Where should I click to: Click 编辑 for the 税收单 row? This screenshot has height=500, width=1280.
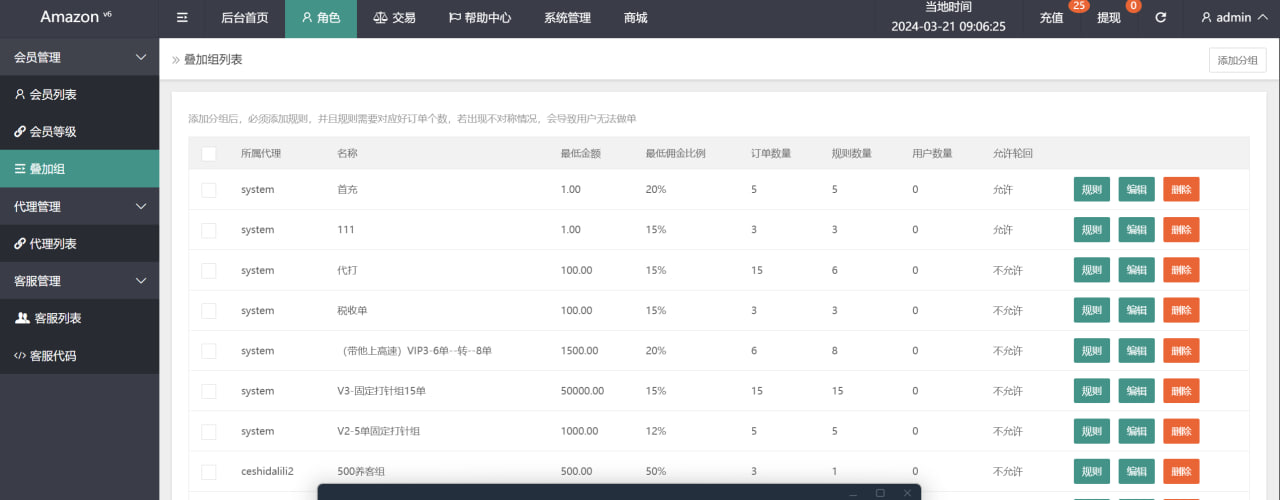(1136, 310)
